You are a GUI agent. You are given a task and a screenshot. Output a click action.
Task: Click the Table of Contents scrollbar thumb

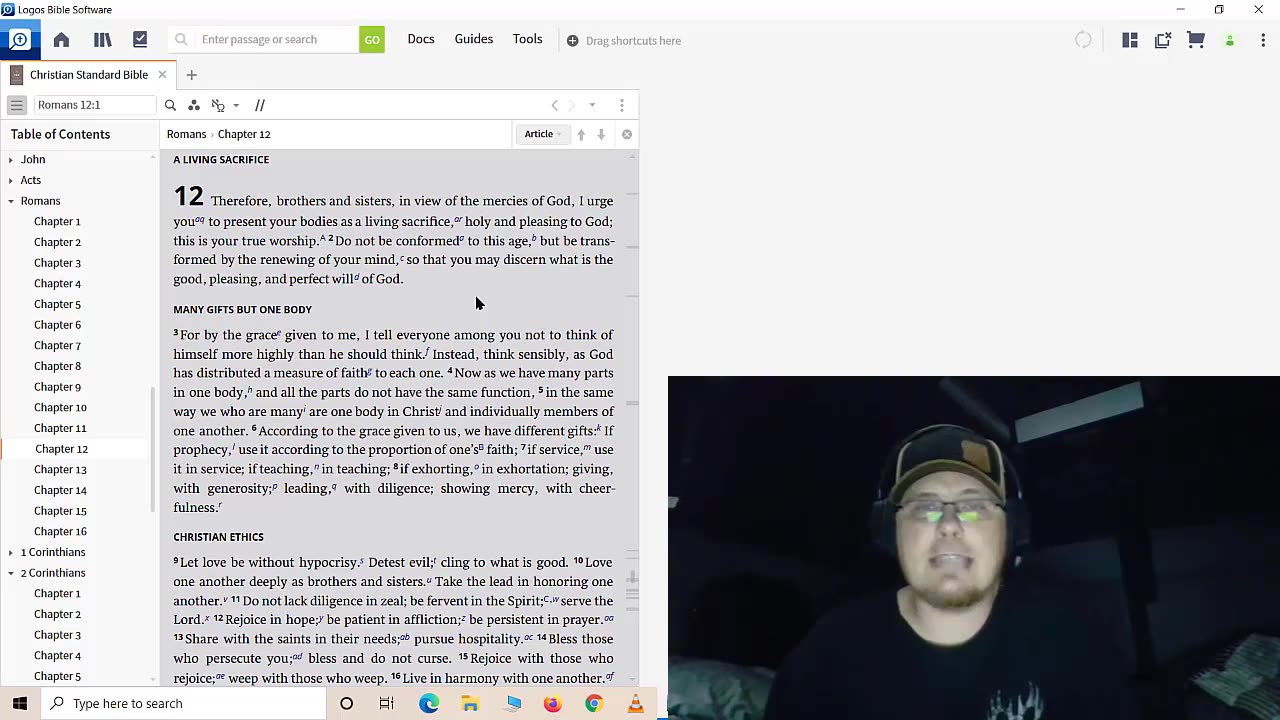click(x=153, y=450)
